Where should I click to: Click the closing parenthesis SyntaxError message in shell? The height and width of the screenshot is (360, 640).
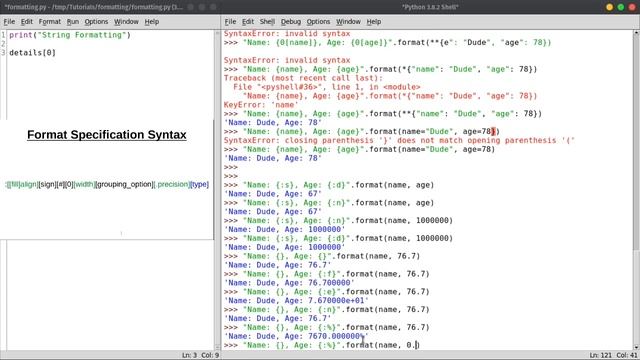[399, 140]
